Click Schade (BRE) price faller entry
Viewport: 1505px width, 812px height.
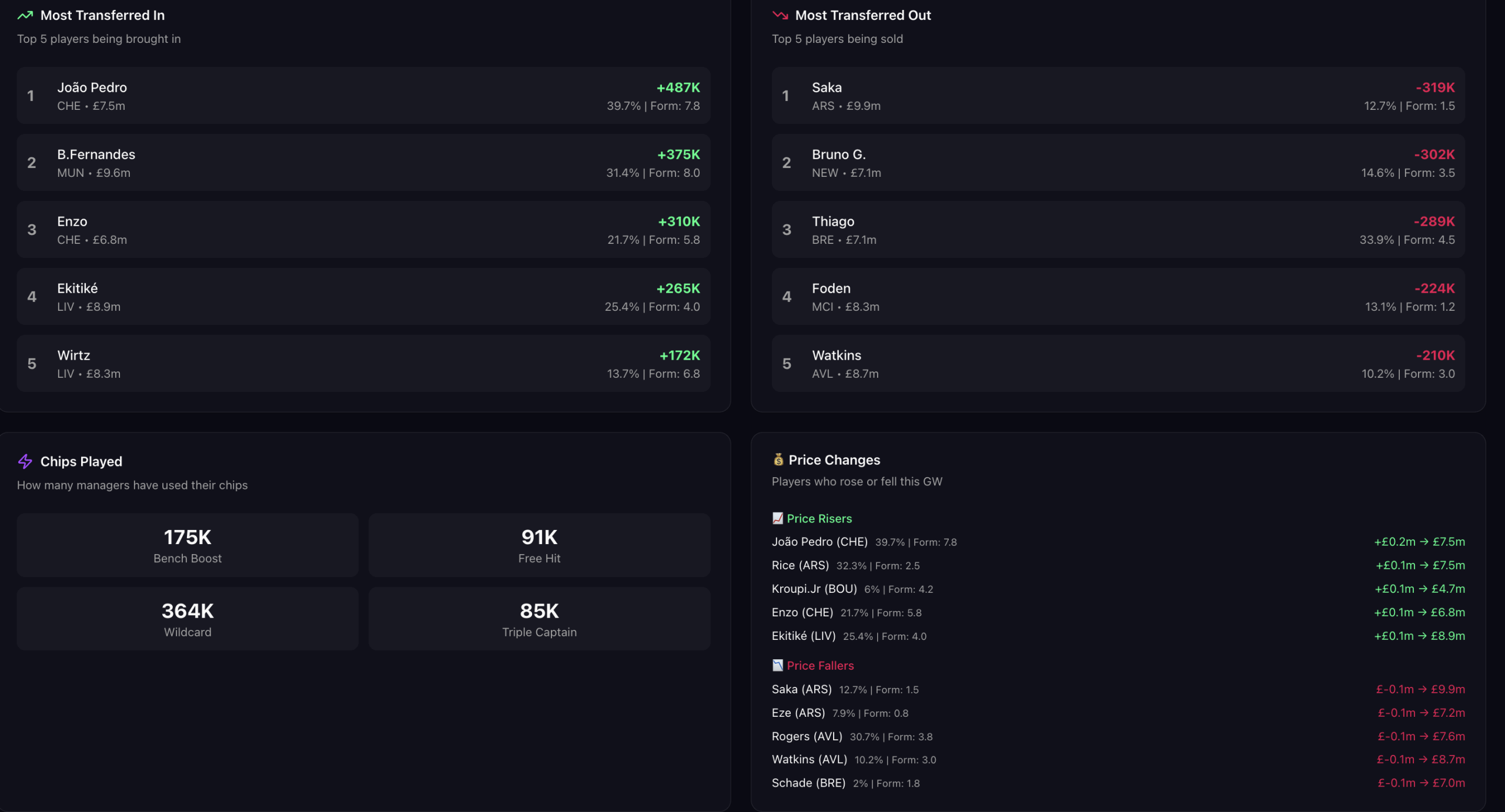[808, 783]
